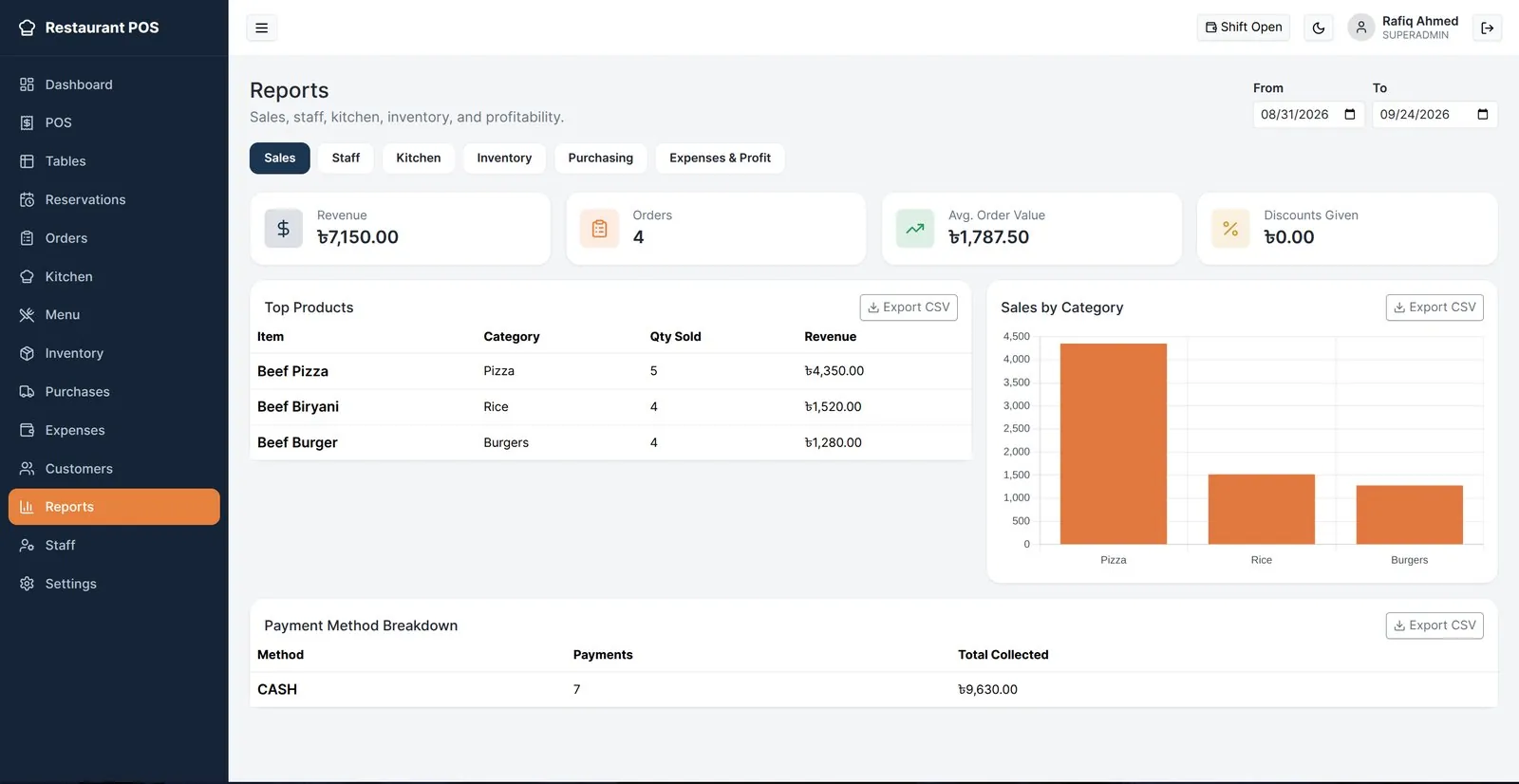1519x784 pixels.
Task: Export Sales by Category CSV
Action: 1435,308
